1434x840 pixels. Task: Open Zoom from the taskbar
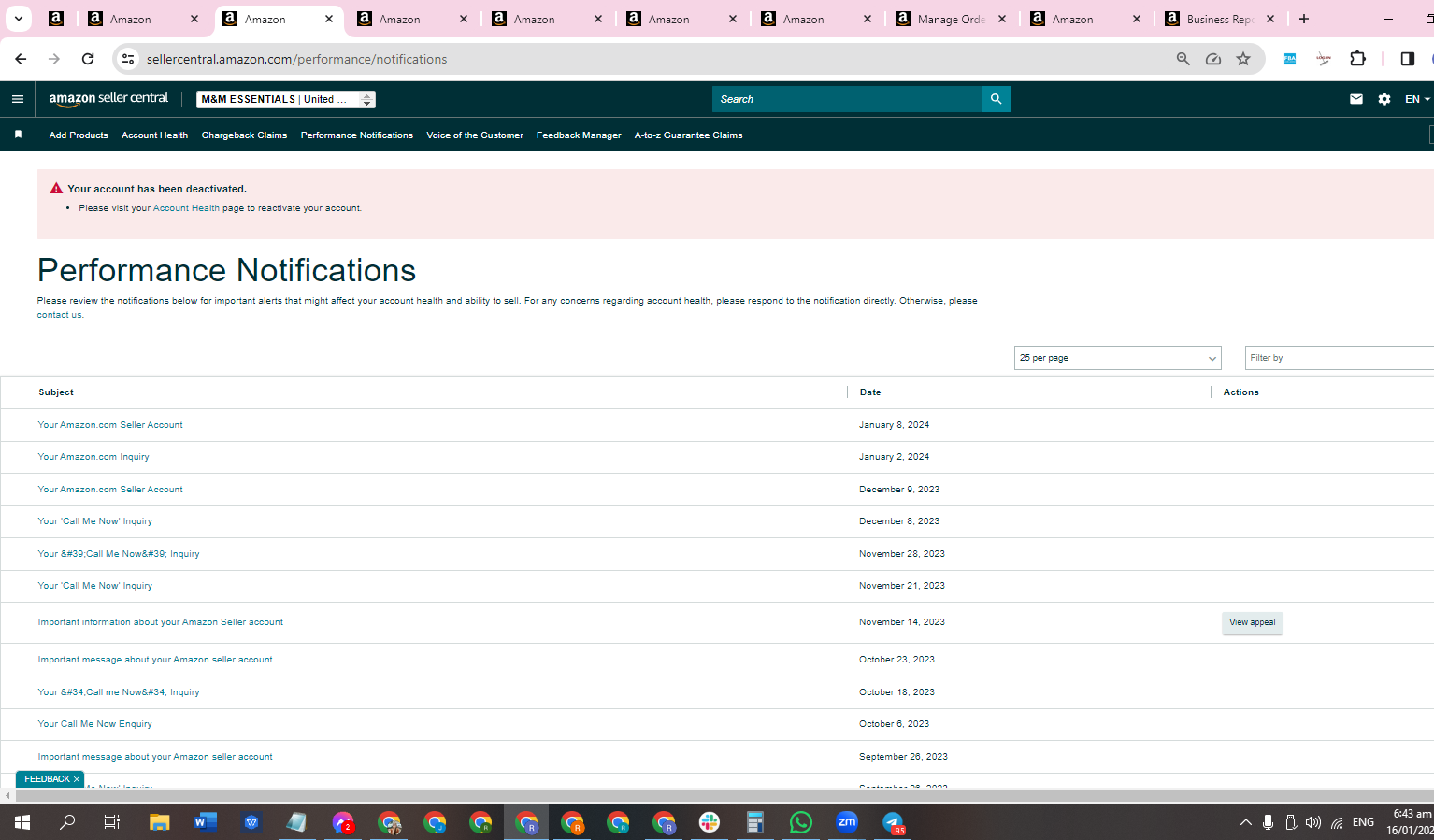pos(847,822)
